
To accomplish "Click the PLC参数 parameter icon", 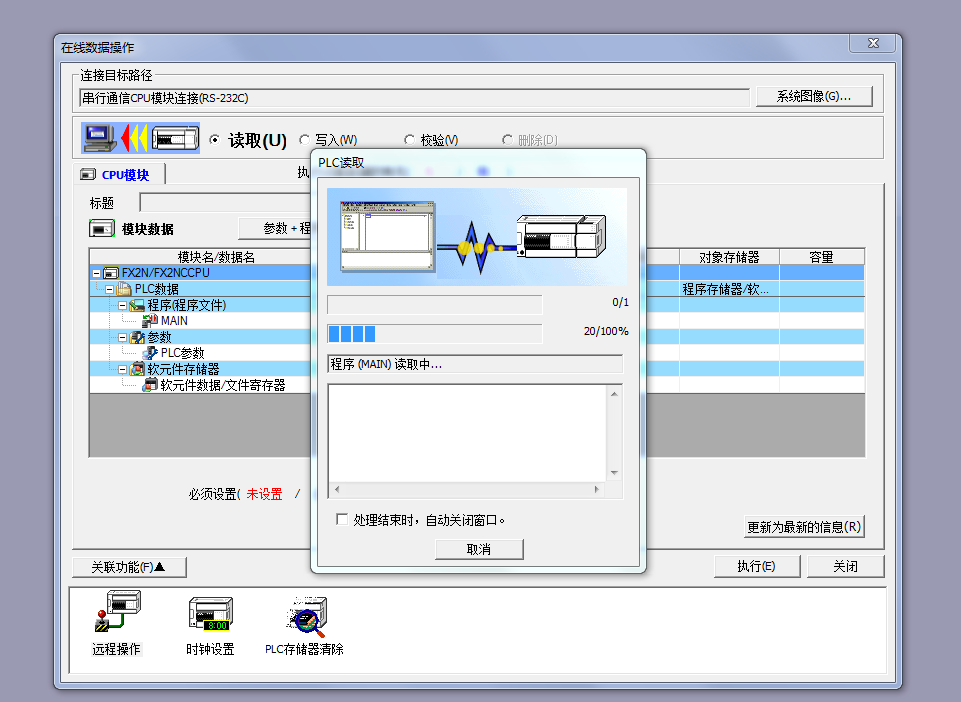I will 150,353.
